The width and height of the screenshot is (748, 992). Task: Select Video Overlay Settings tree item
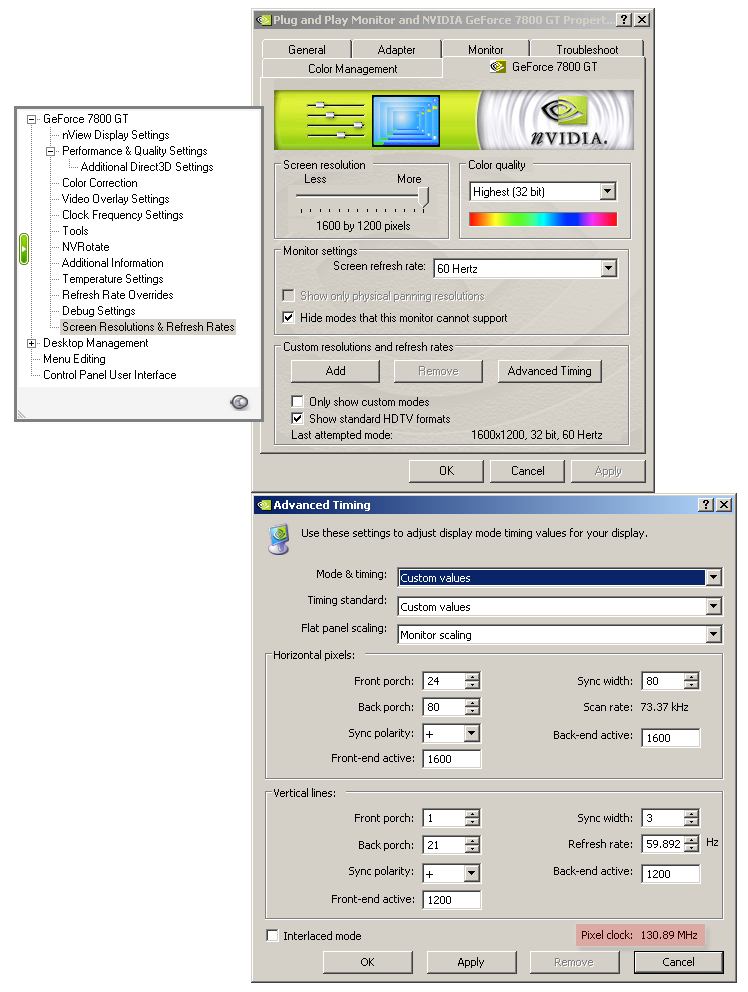116,199
